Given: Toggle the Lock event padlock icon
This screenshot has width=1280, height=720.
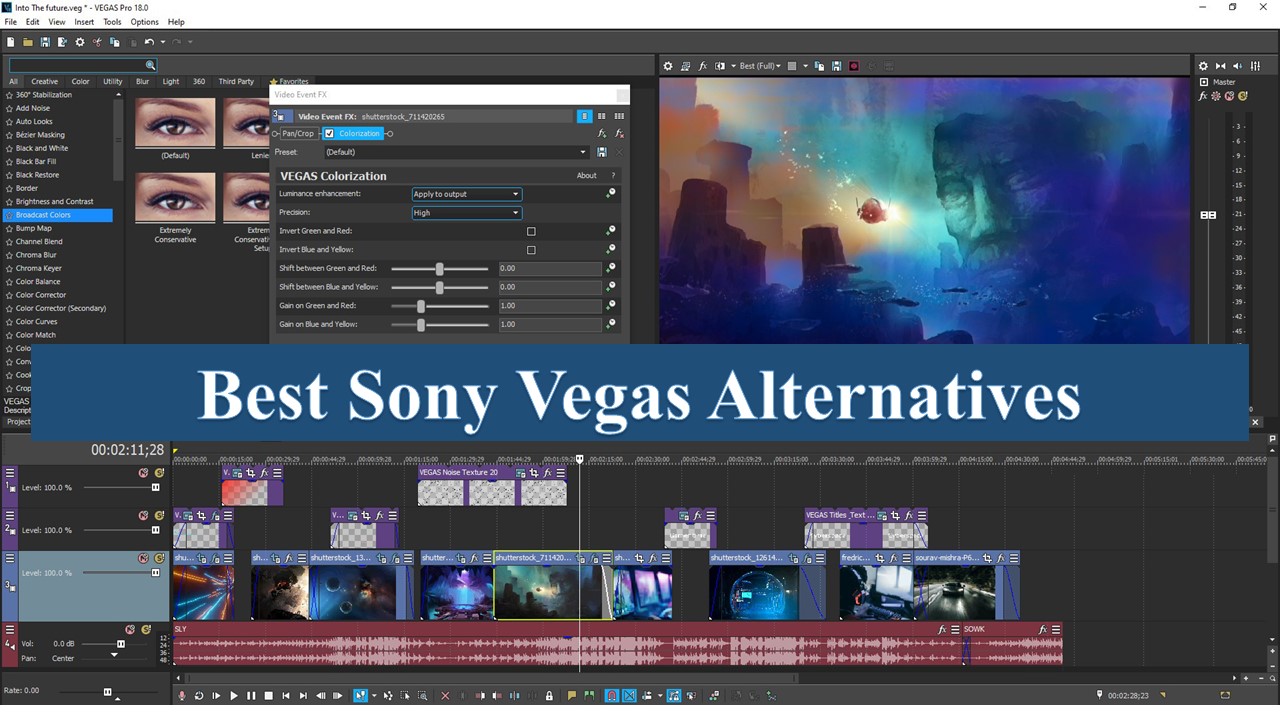Looking at the screenshot, I should tap(549, 696).
